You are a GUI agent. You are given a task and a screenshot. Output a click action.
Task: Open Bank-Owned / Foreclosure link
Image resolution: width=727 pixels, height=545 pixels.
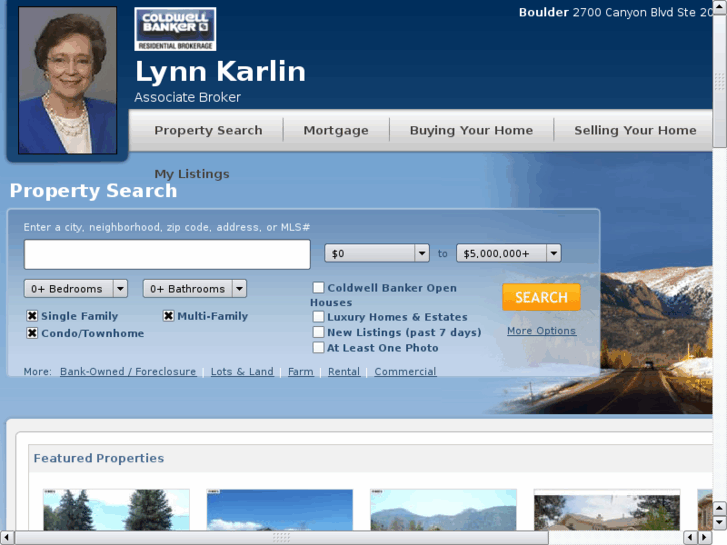coord(128,372)
